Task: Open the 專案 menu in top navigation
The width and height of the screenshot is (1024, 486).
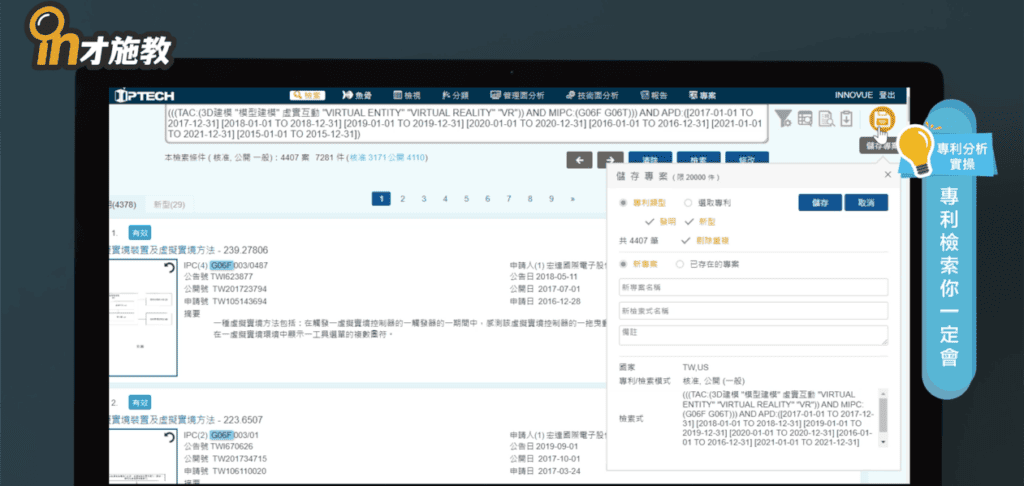Action: (701, 95)
